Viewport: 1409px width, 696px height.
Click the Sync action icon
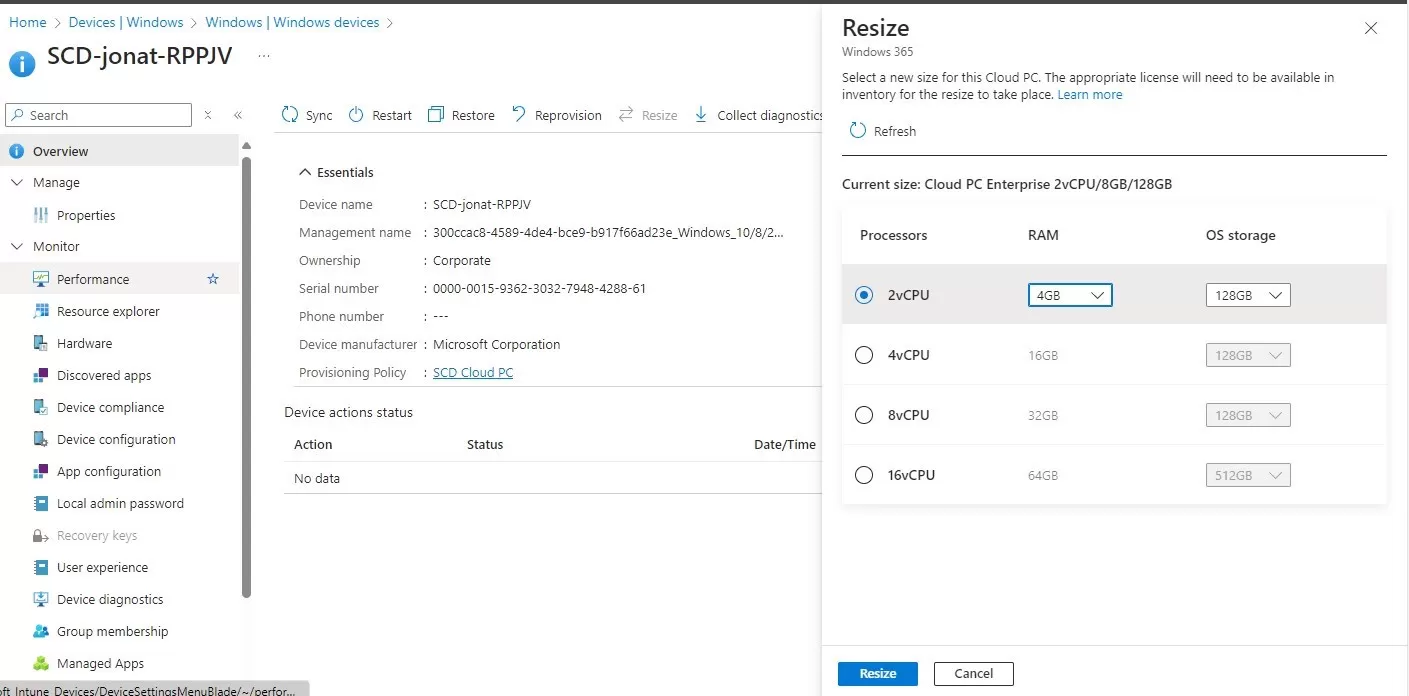pyautogui.click(x=291, y=114)
